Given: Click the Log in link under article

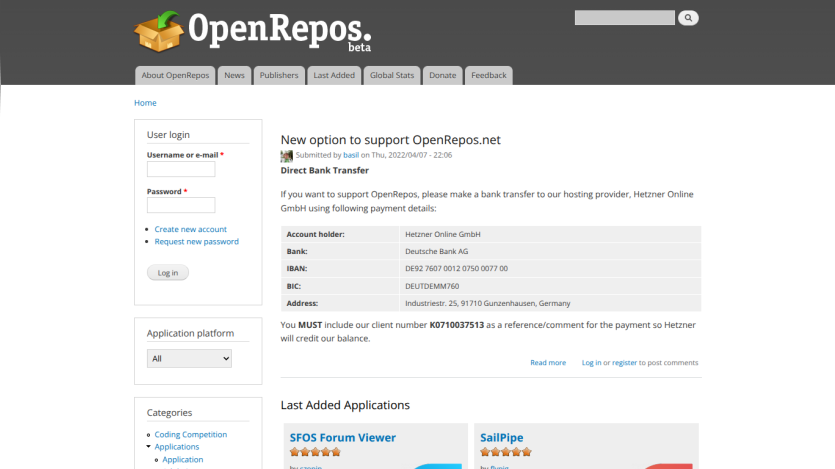Looking at the screenshot, I should click(591, 363).
